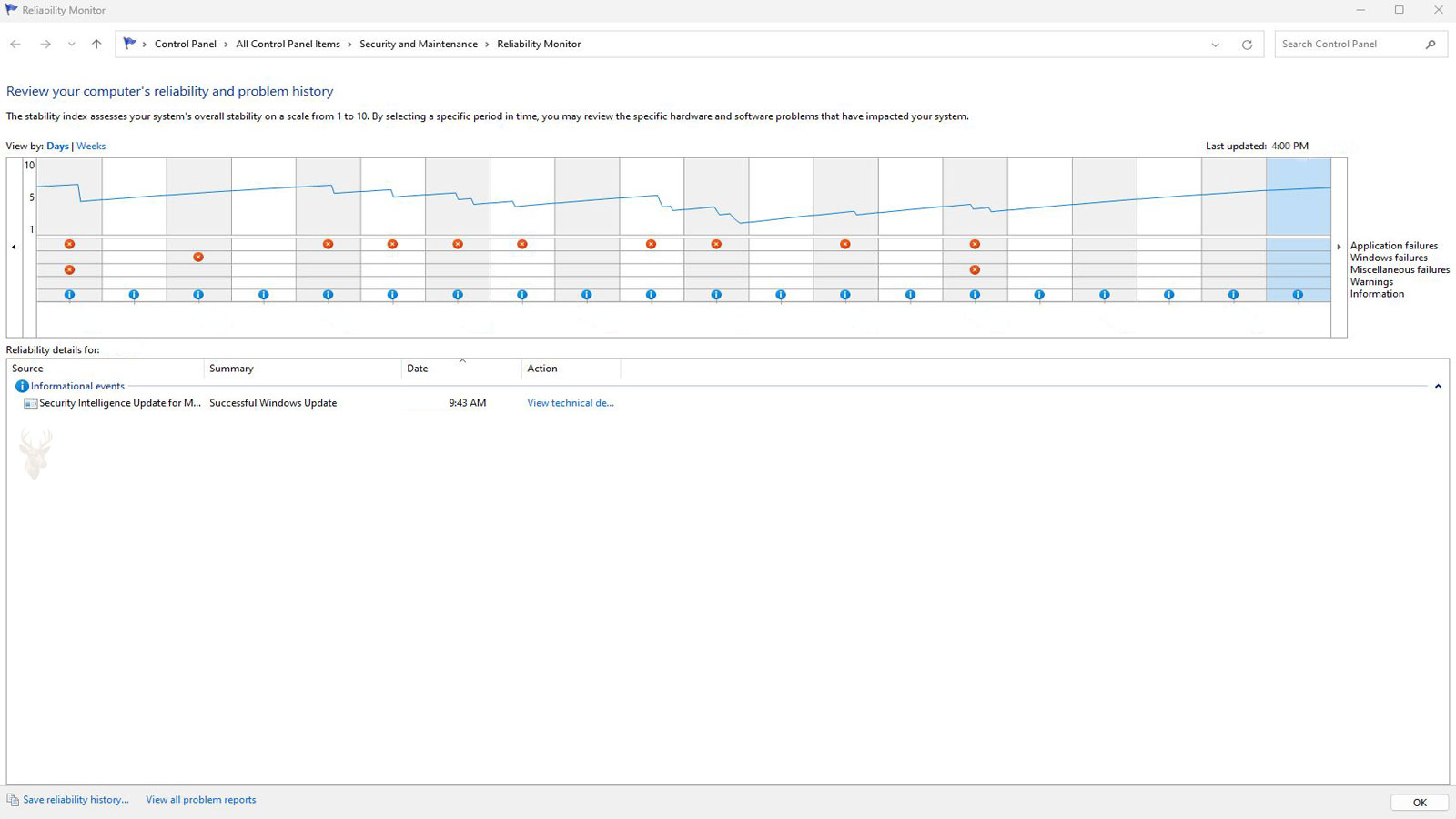
Task: Select rightmost Miscellaneous failures error icon
Action: [x=975, y=269]
